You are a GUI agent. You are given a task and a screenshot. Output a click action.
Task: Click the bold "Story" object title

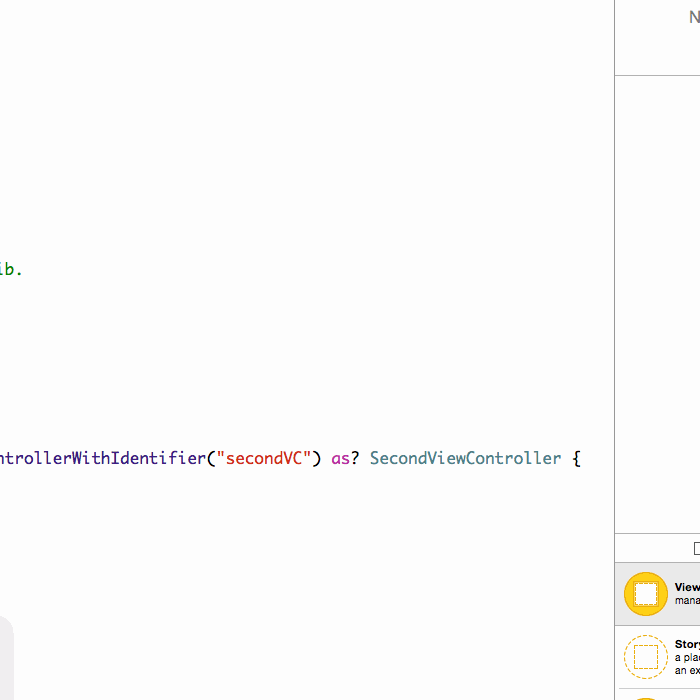[687, 645]
